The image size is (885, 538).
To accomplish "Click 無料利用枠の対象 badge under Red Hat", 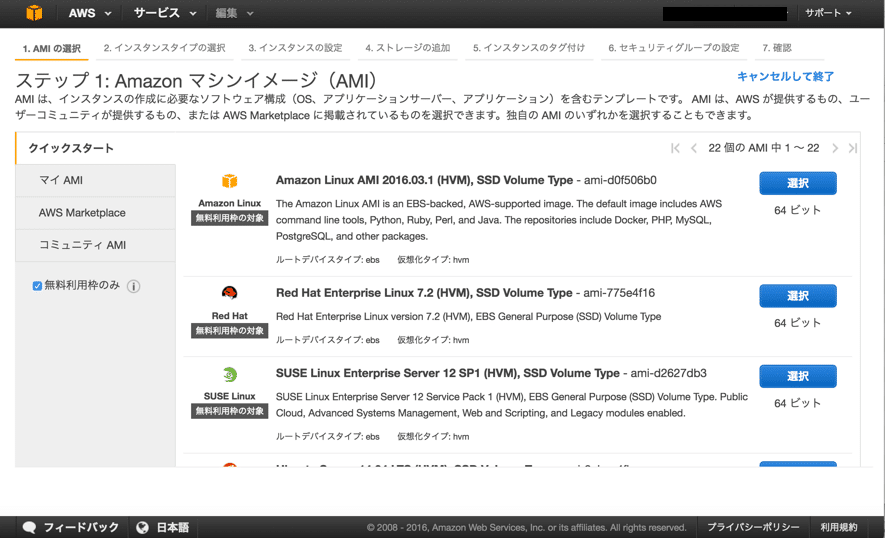I will 229,331.
